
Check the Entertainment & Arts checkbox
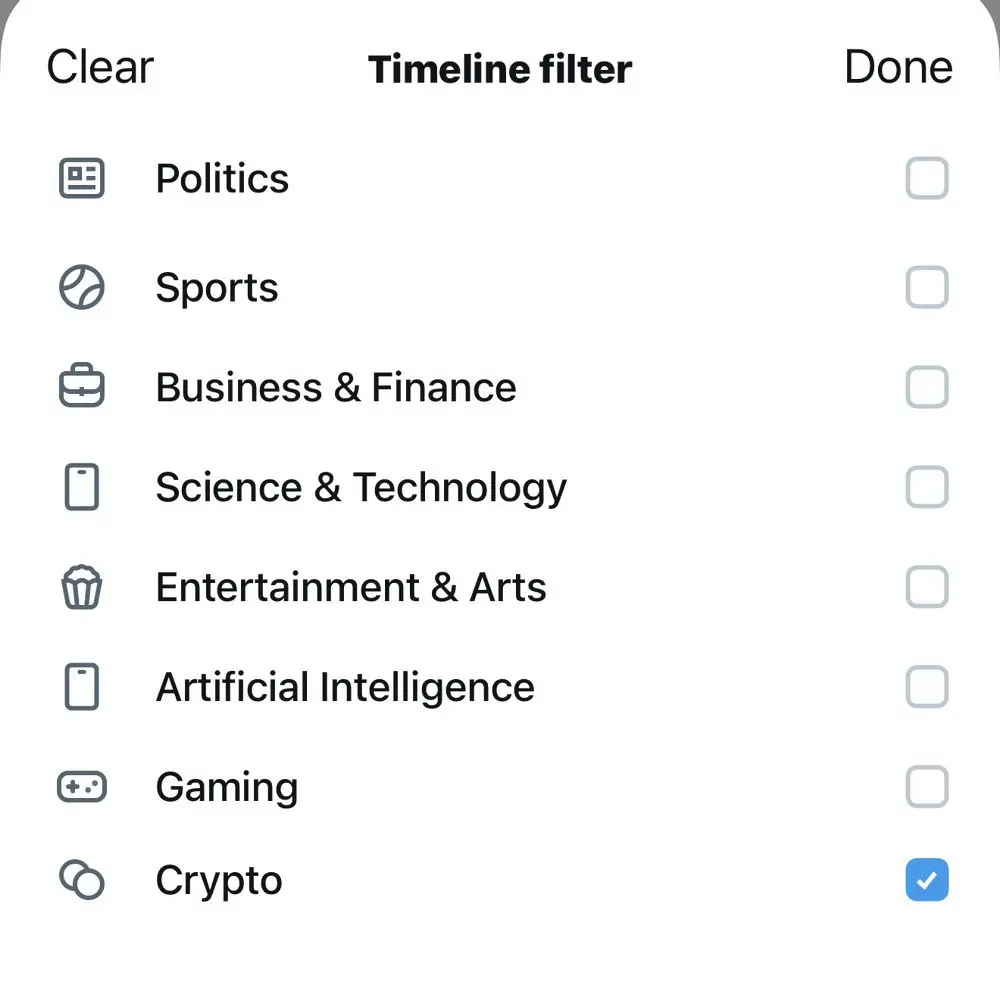point(926,588)
